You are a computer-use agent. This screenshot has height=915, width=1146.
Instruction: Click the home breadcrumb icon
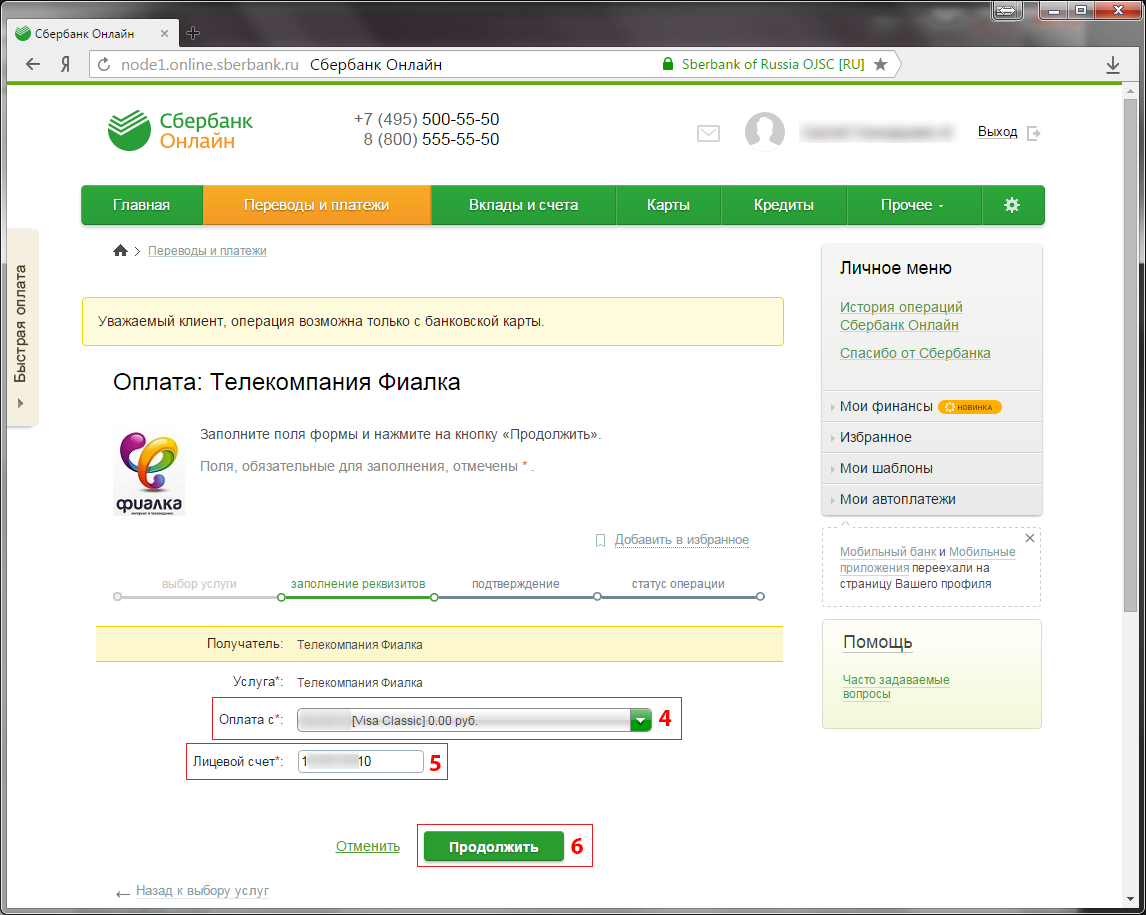(x=121, y=251)
